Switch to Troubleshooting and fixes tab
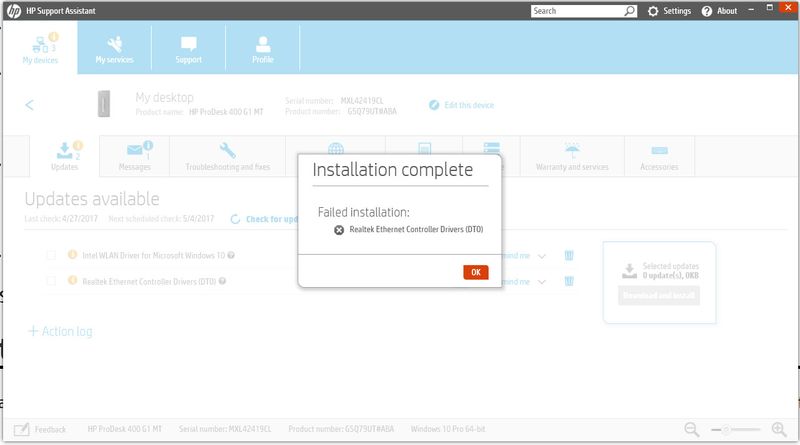 pos(228,157)
